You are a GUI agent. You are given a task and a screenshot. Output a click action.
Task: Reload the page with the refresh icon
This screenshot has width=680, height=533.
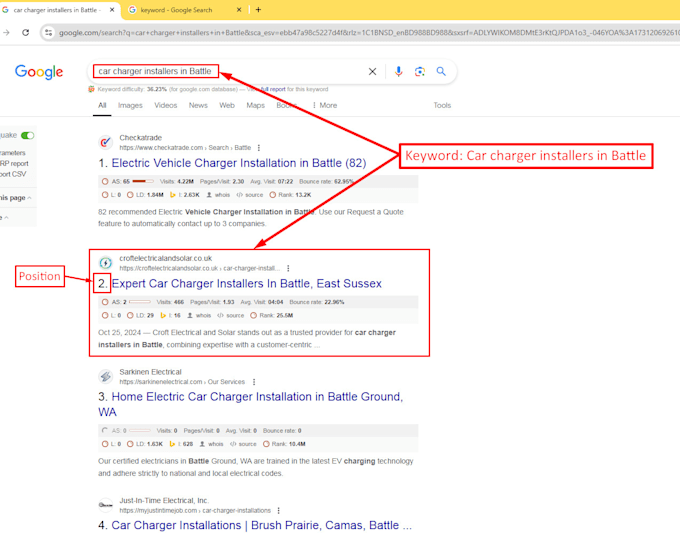coord(26,33)
